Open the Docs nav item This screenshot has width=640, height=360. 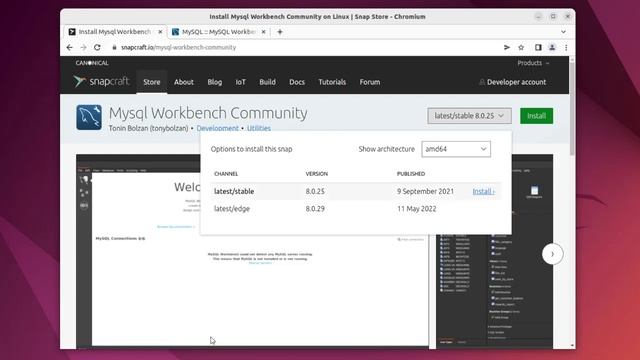point(297,82)
